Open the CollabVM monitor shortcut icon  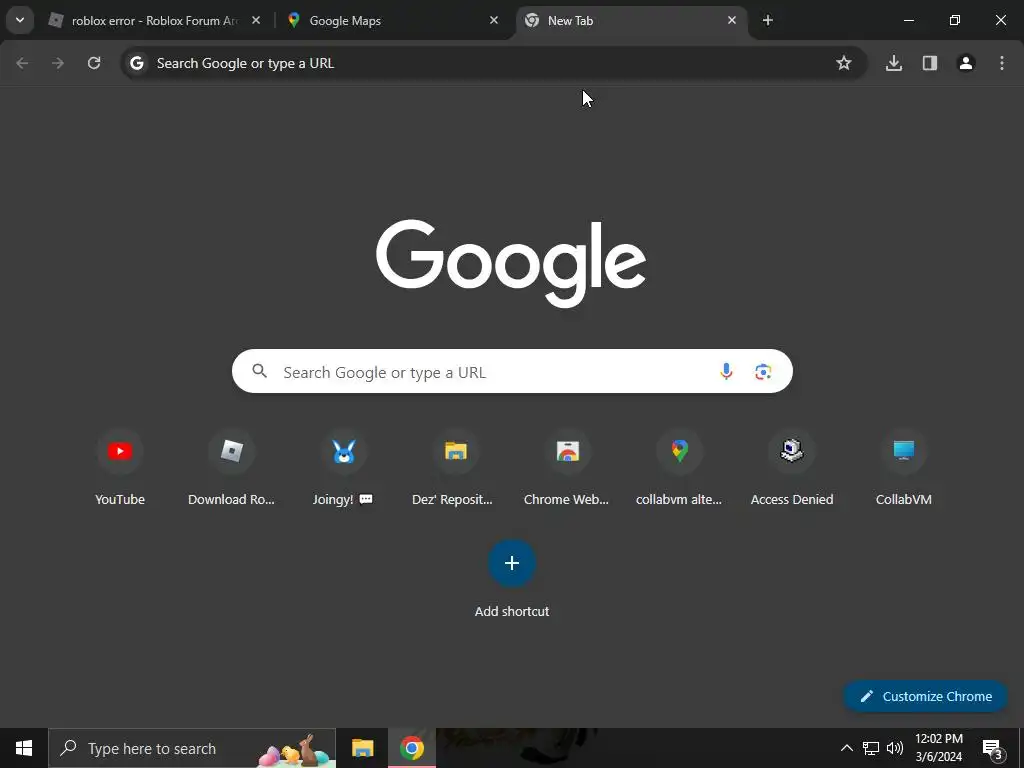903,451
